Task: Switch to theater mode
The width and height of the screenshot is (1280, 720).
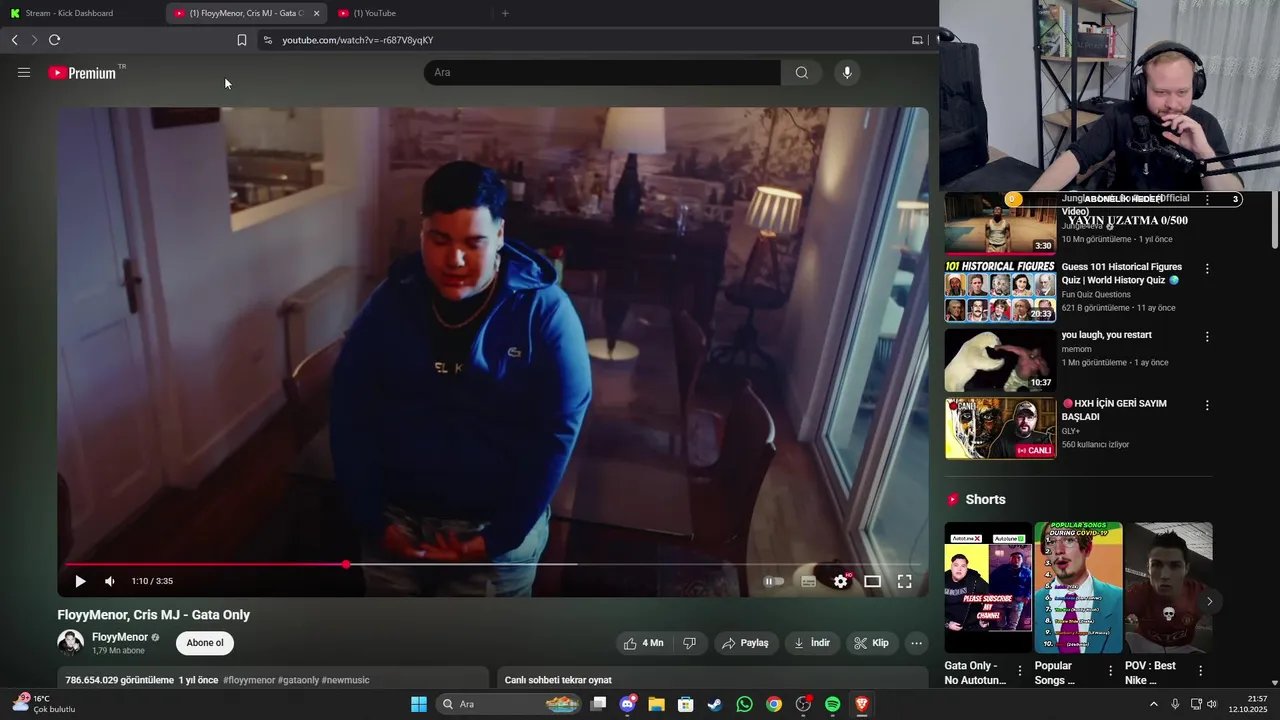Action: 872,581
